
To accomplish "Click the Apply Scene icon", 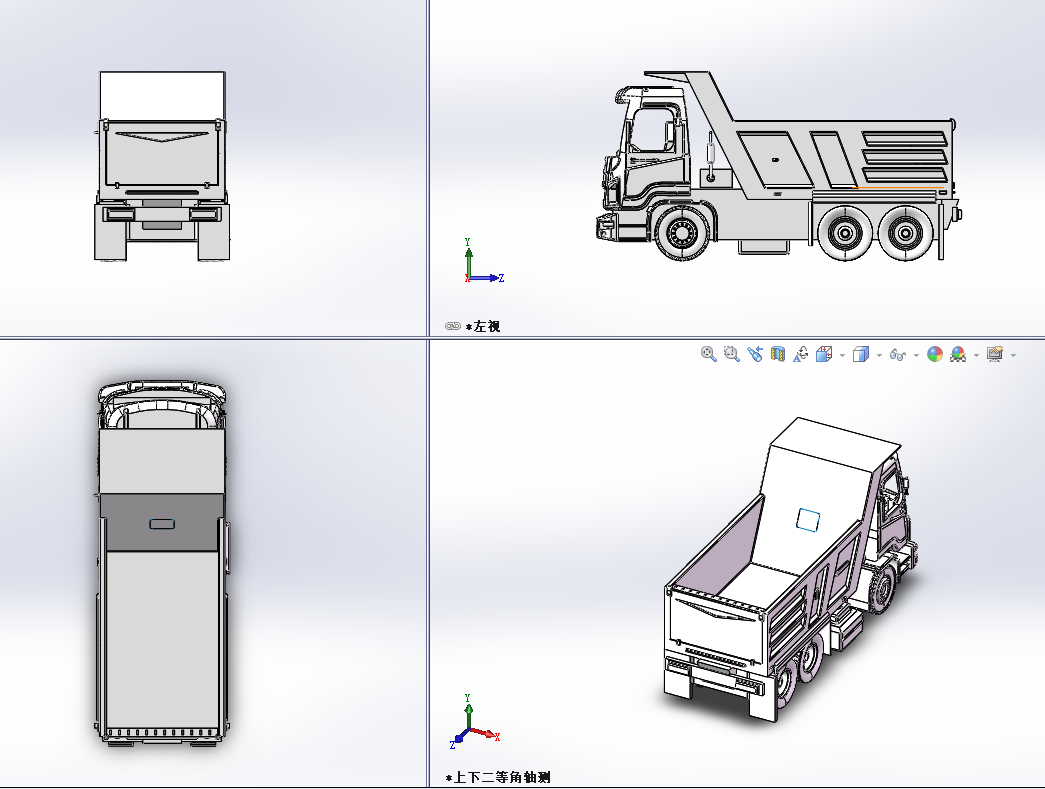I will coord(958,354).
